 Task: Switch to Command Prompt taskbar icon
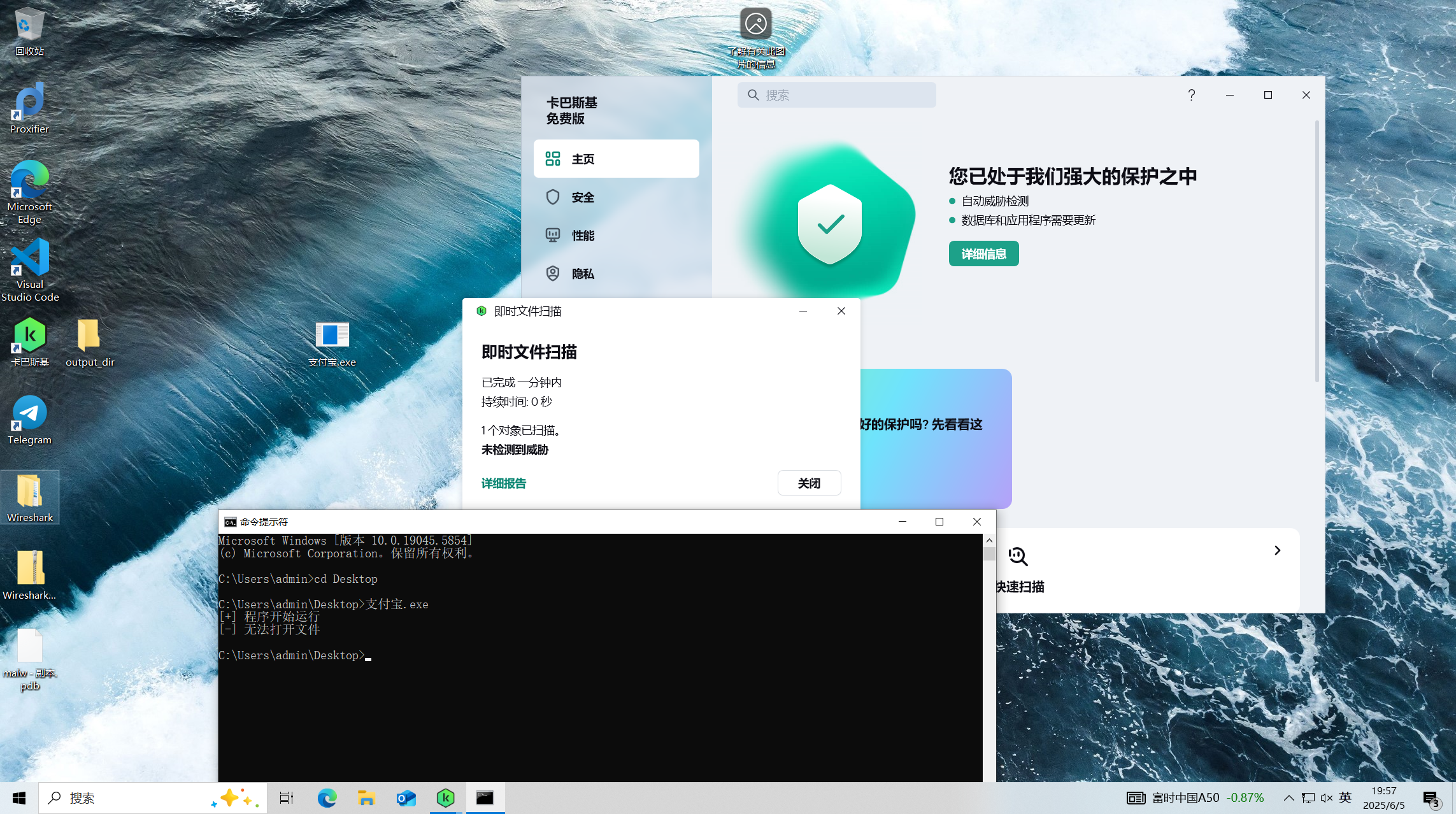(485, 798)
